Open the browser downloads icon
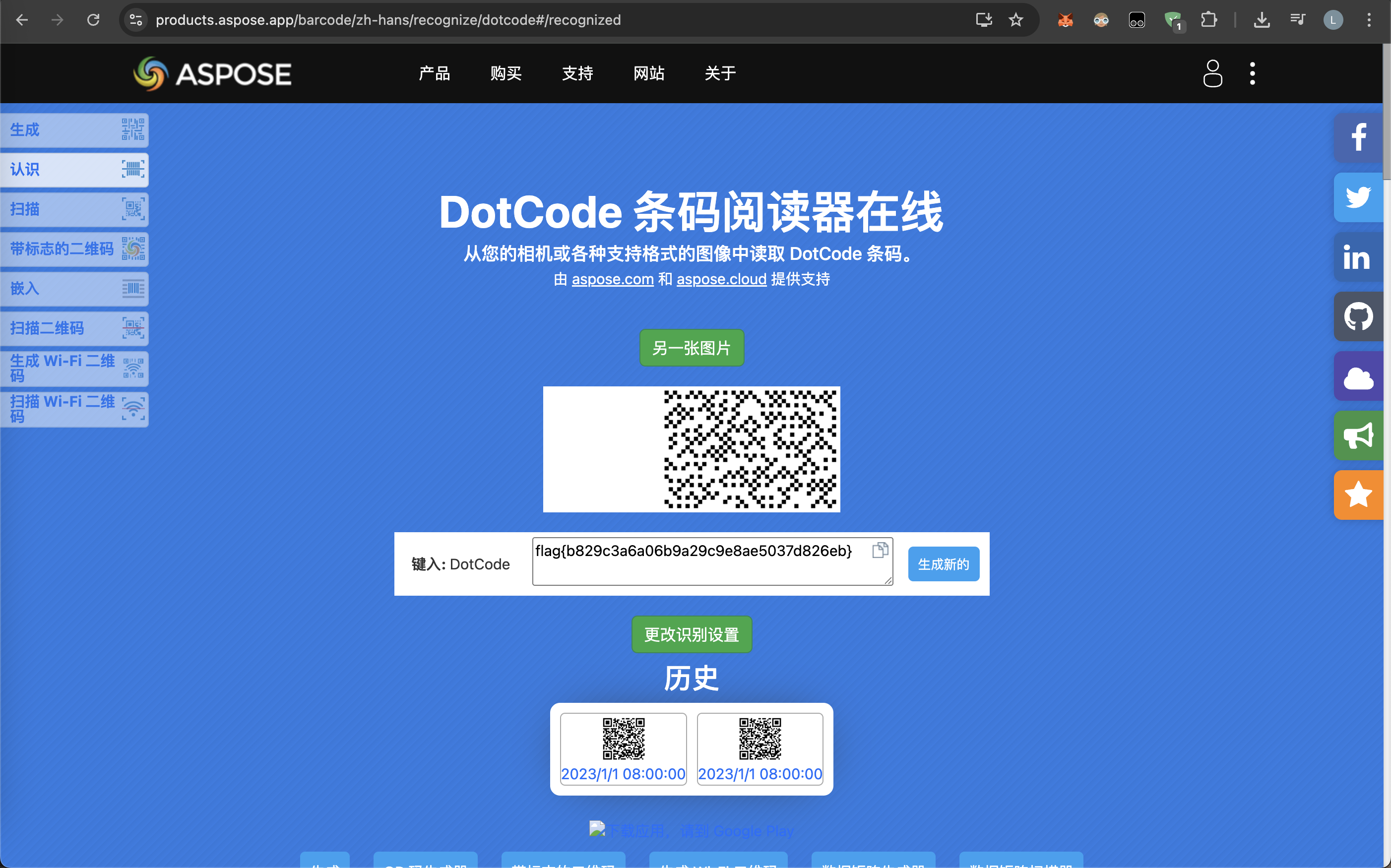 pyautogui.click(x=1262, y=20)
